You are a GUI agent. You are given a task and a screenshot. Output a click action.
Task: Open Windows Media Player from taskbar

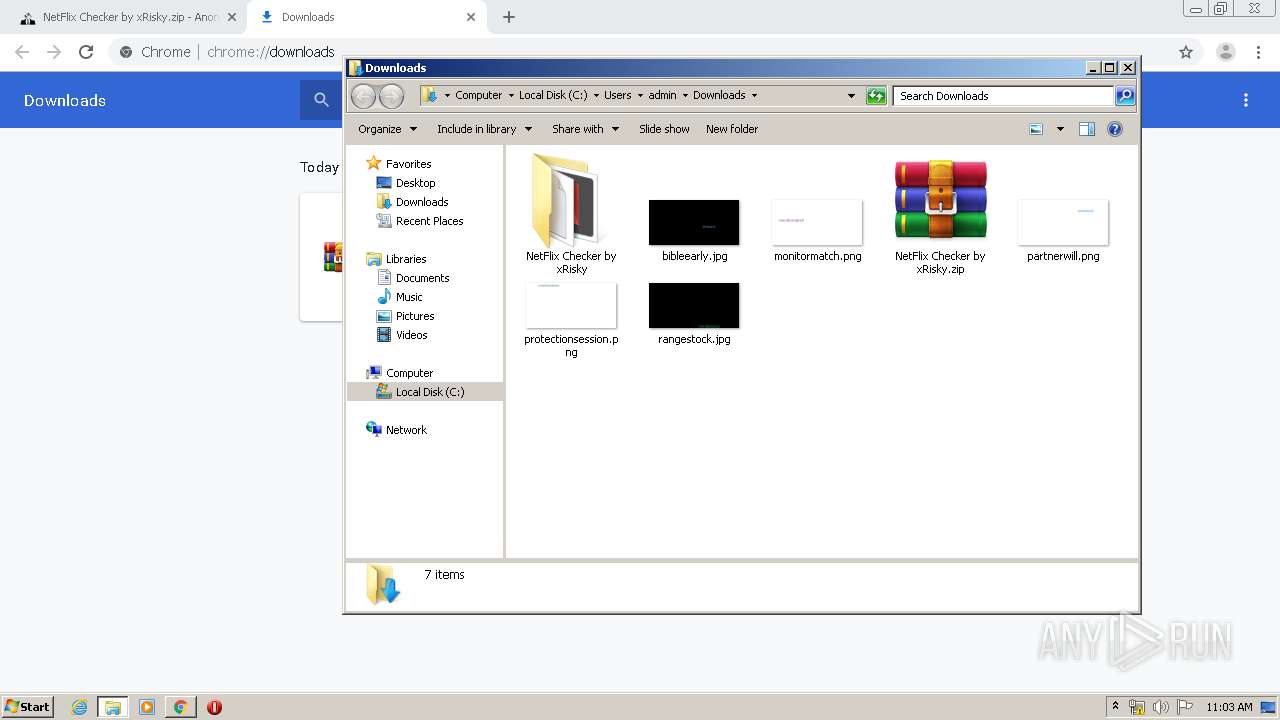(147, 707)
